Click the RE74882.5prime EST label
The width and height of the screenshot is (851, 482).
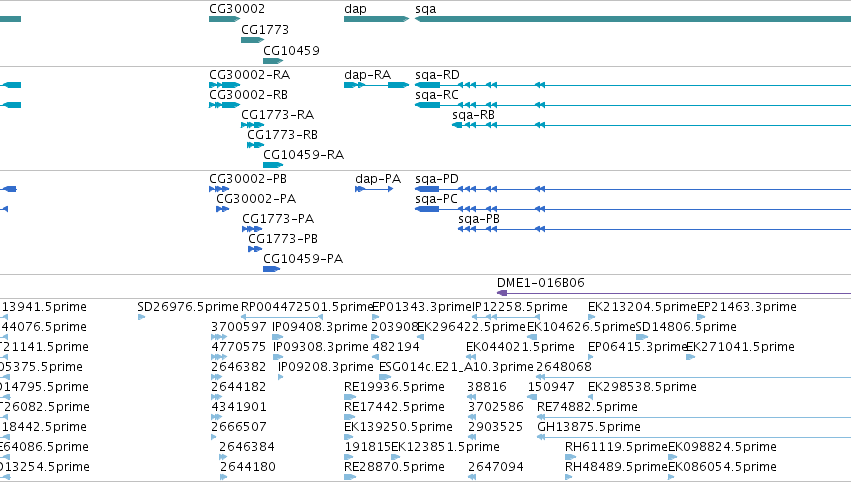pyautogui.click(x=587, y=407)
